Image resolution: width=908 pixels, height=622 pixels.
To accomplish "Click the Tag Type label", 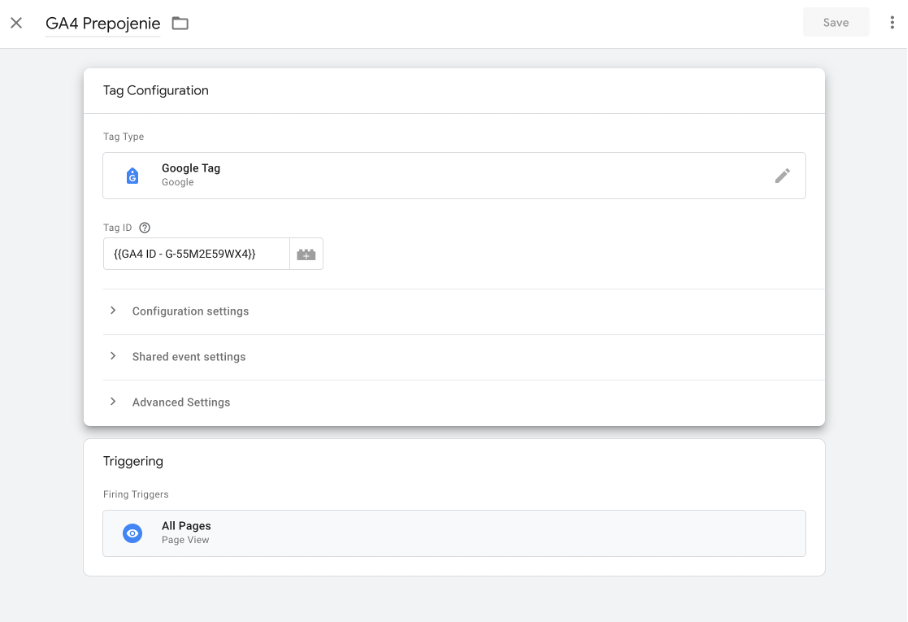I will click(123, 137).
